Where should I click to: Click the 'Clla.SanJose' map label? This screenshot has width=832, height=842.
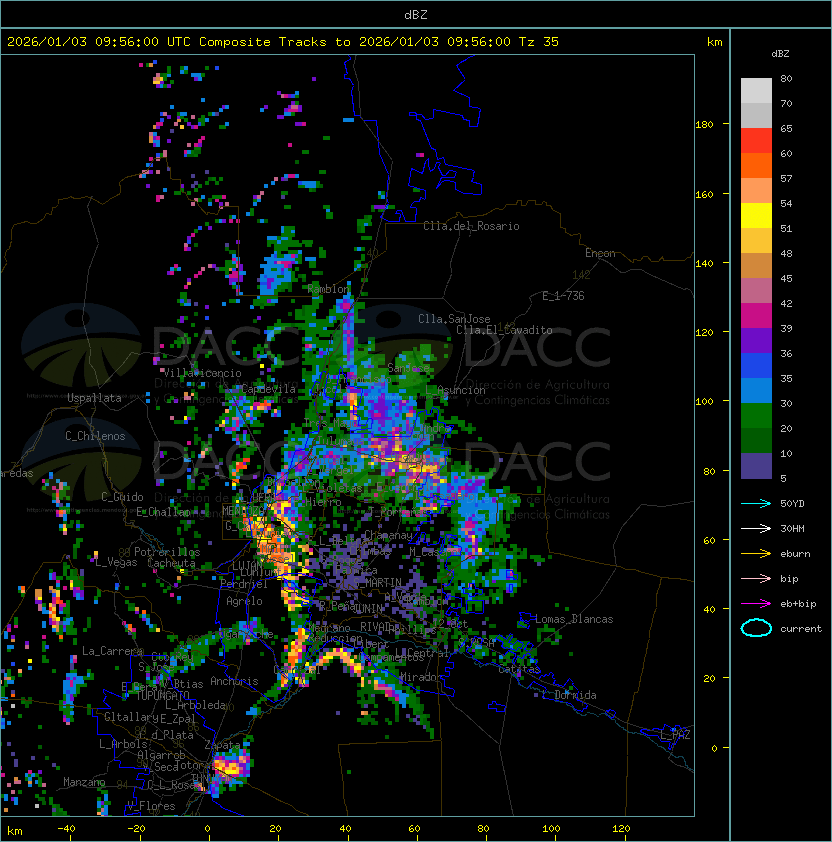coord(454,319)
